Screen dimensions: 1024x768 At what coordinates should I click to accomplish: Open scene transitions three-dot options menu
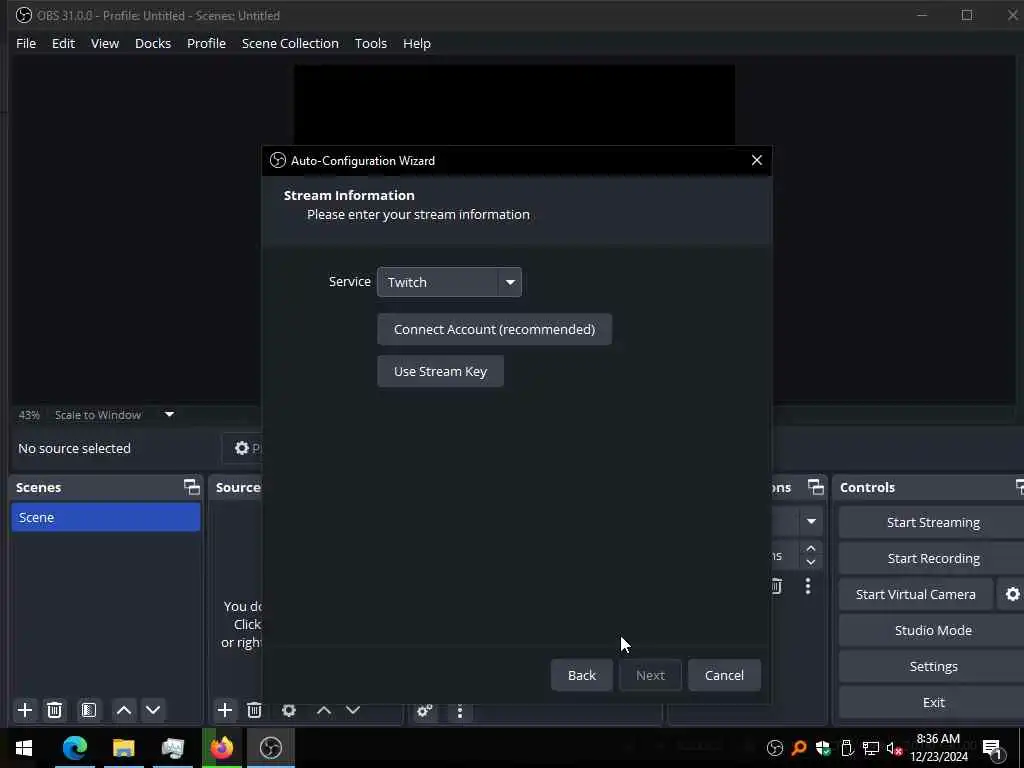[808, 586]
